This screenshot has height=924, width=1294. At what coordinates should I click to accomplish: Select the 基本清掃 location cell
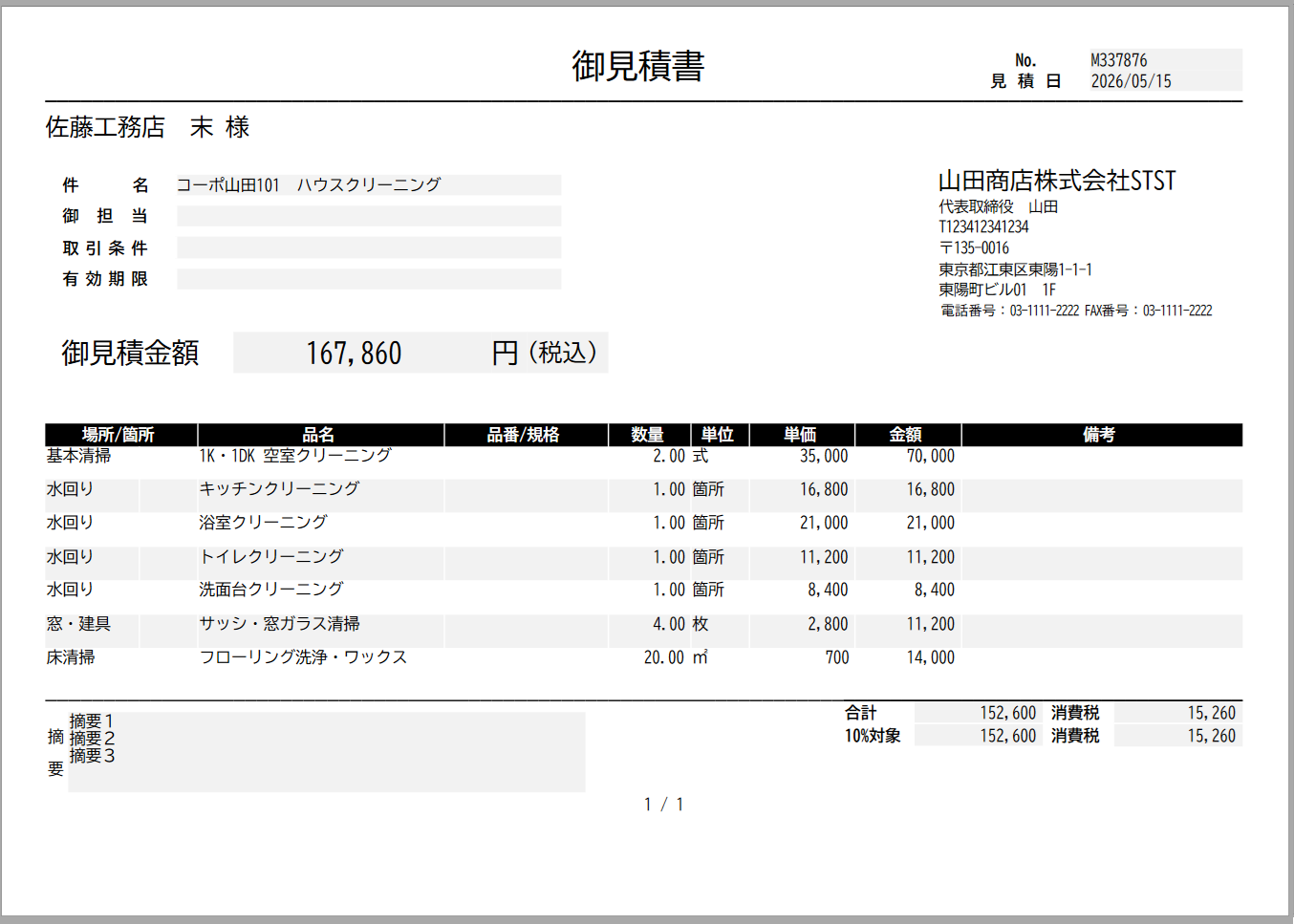coord(78,456)
